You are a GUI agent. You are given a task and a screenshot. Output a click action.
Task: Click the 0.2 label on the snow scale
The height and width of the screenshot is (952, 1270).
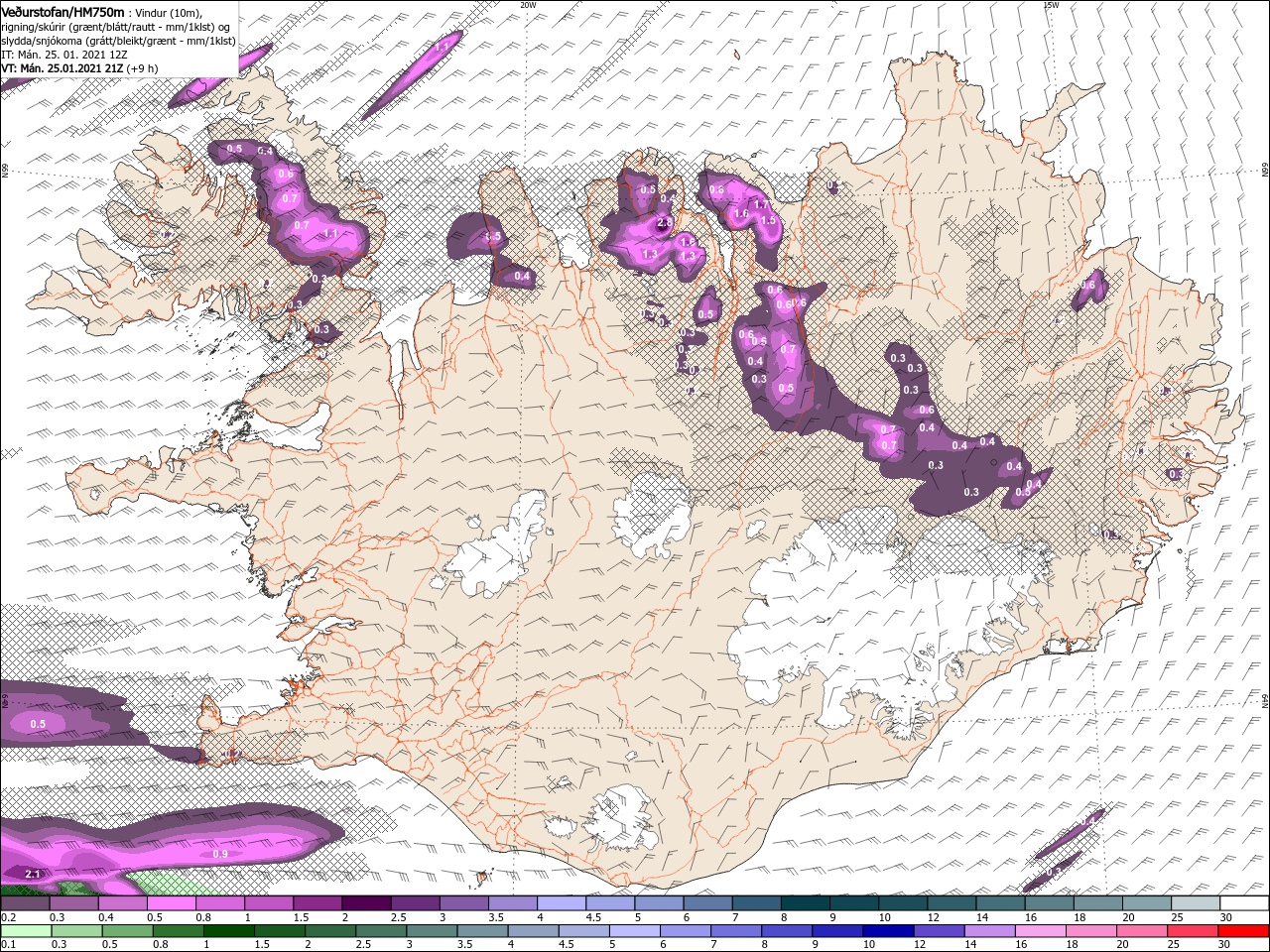pos(9,917)
